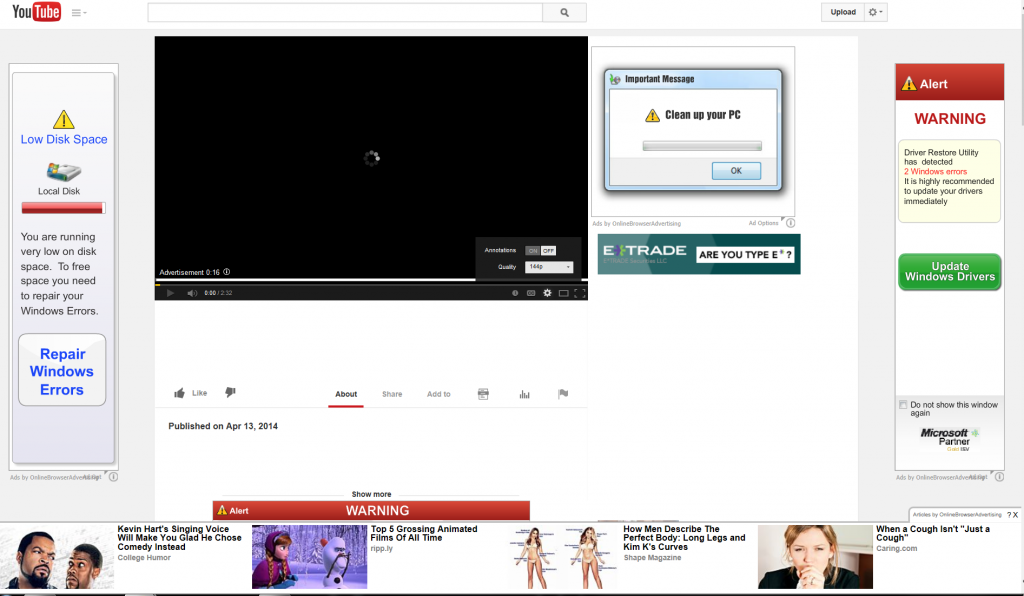The image size is (1024, 596).
Task: Open info icon under the right ad
Action: click(x=999, y=477)
